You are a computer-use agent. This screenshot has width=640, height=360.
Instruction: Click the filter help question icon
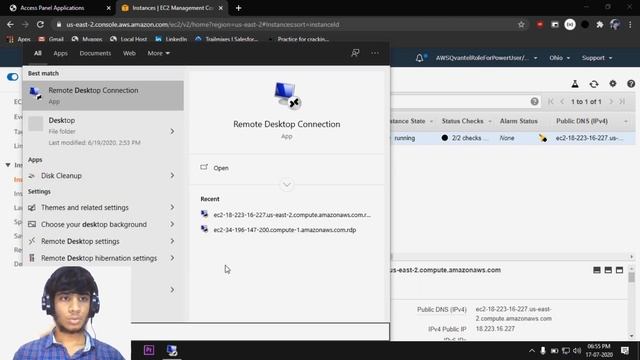[534, 102]
